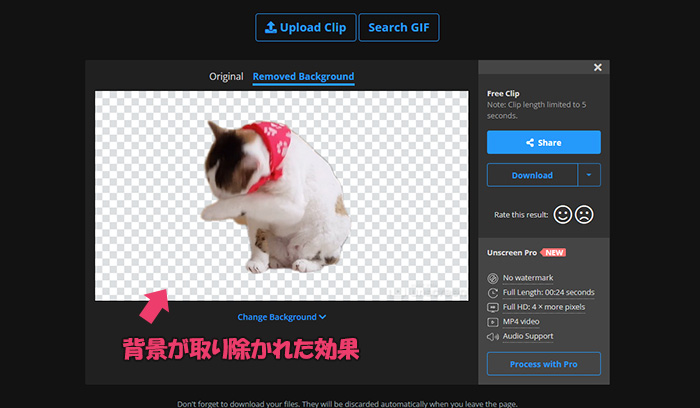The image size is (700, 408).
Task: Click the no-watermark icon
Action: [493, 279]
